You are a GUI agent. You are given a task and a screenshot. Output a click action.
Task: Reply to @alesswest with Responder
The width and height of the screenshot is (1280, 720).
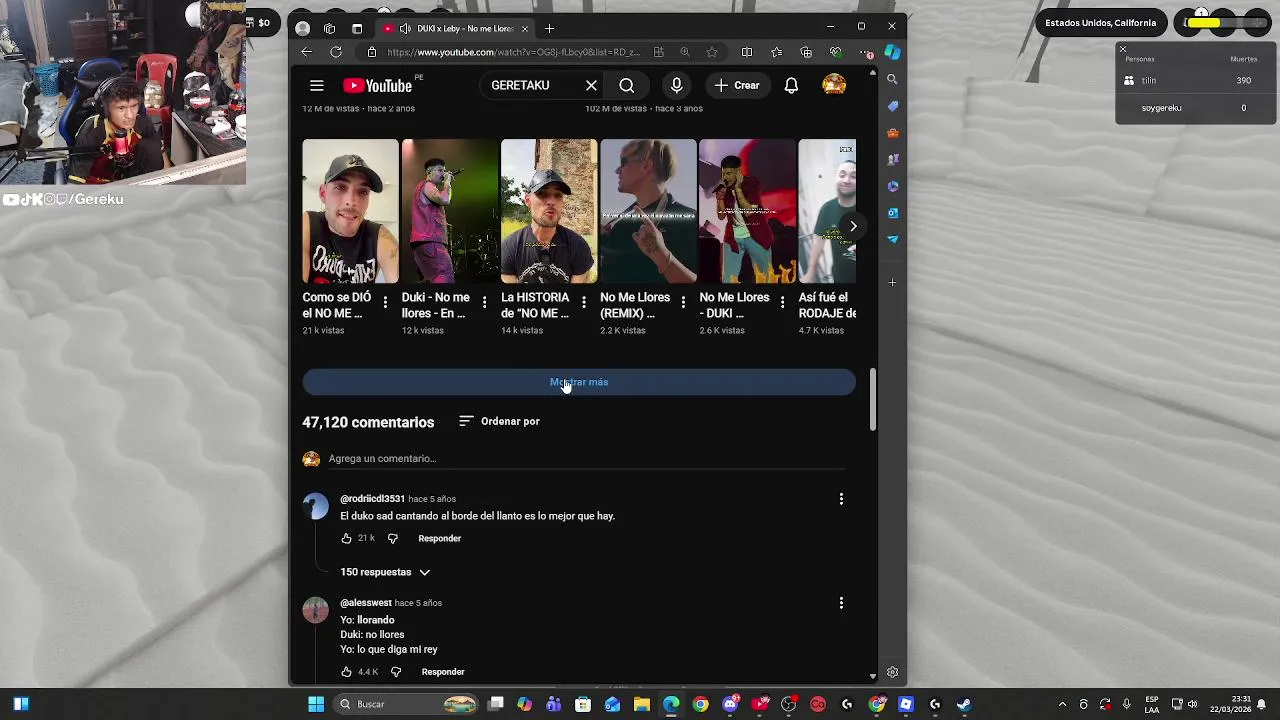tap(443, 672)
